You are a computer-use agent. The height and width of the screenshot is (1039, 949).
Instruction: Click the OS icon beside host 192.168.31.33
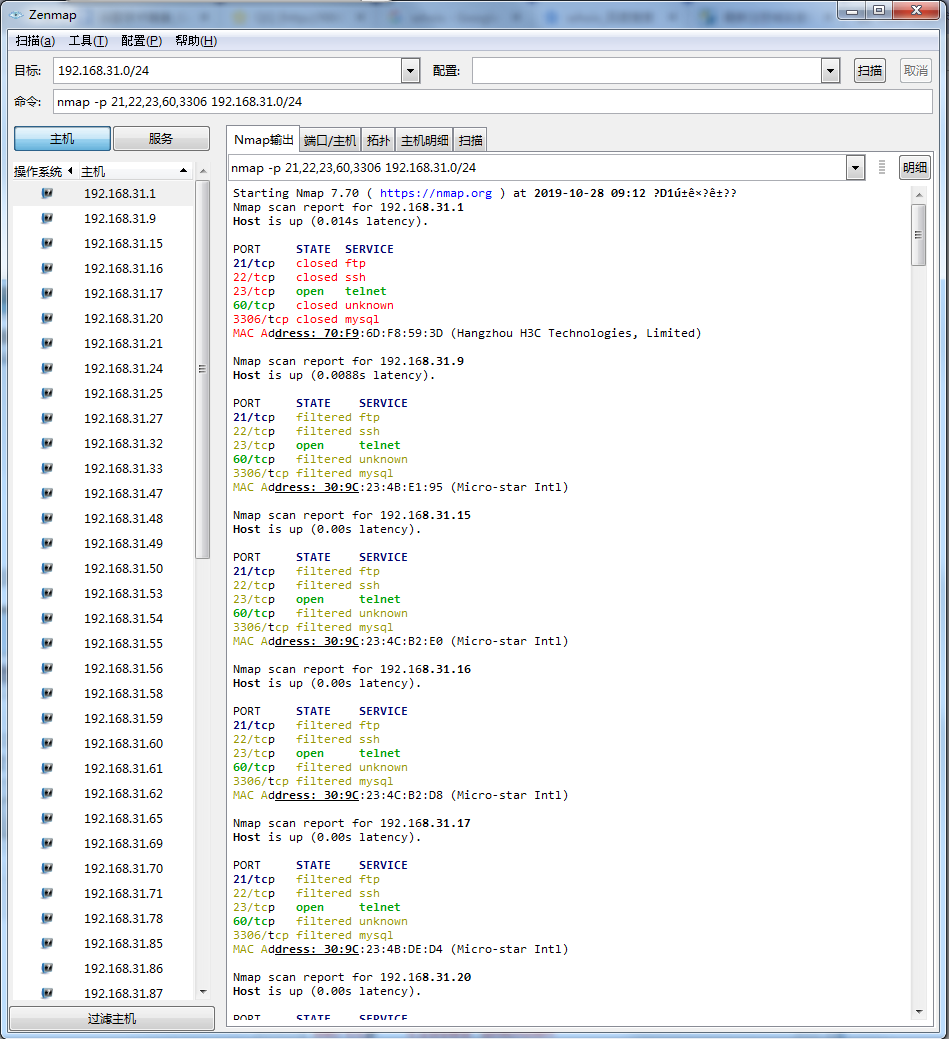pyautogui.click(x=47, y=468)
